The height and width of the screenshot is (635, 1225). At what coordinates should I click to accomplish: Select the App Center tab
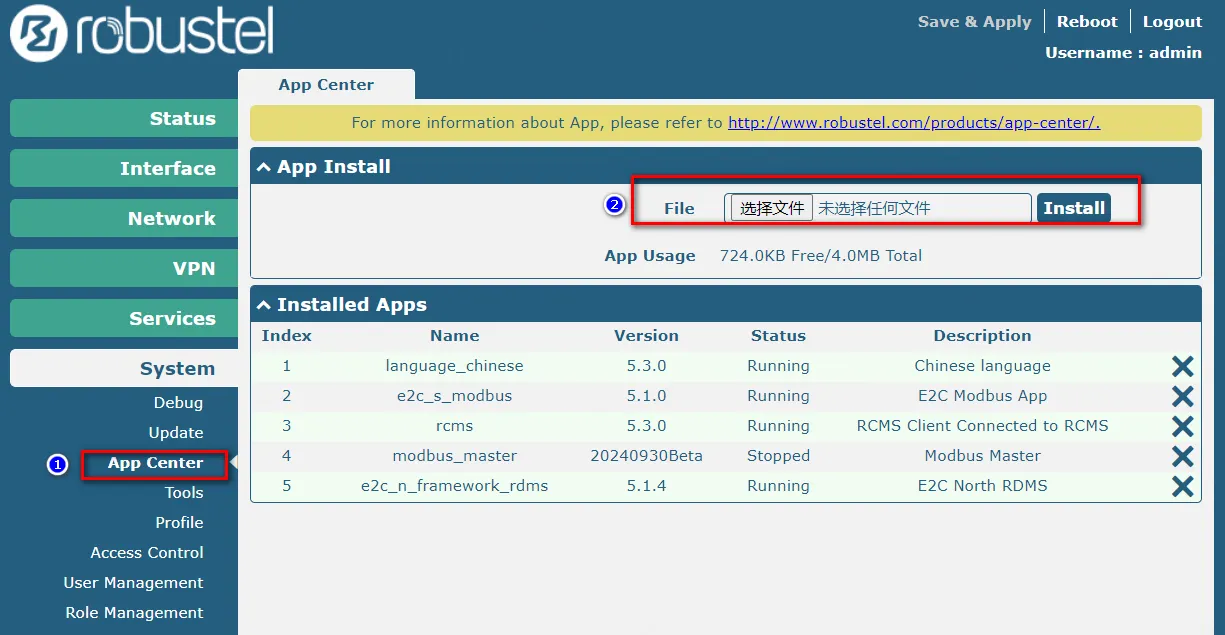(x=326, y=85)
